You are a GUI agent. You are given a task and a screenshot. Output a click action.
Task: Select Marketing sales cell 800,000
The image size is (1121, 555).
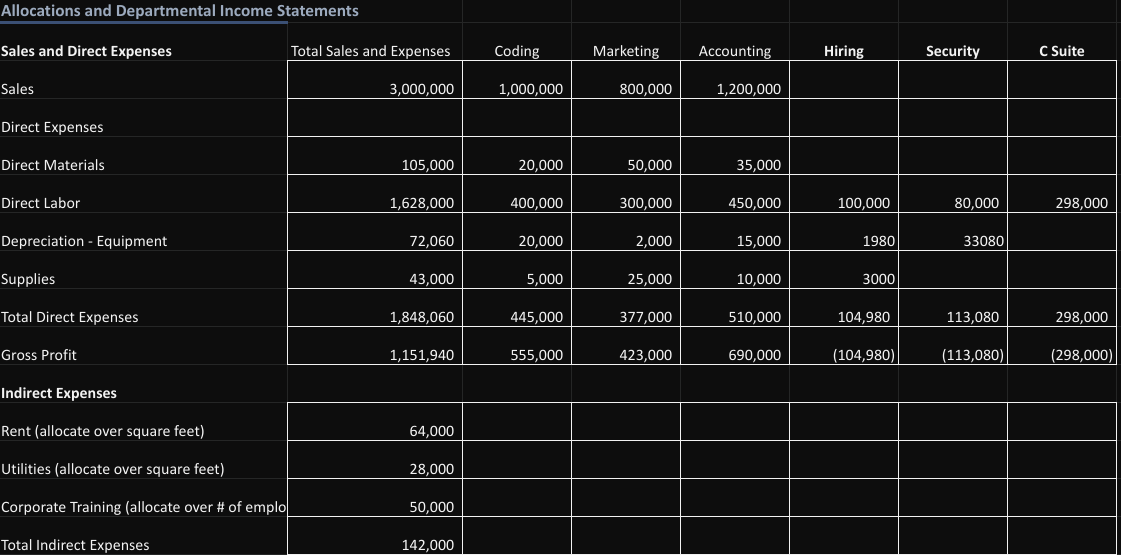coord(626,80)
